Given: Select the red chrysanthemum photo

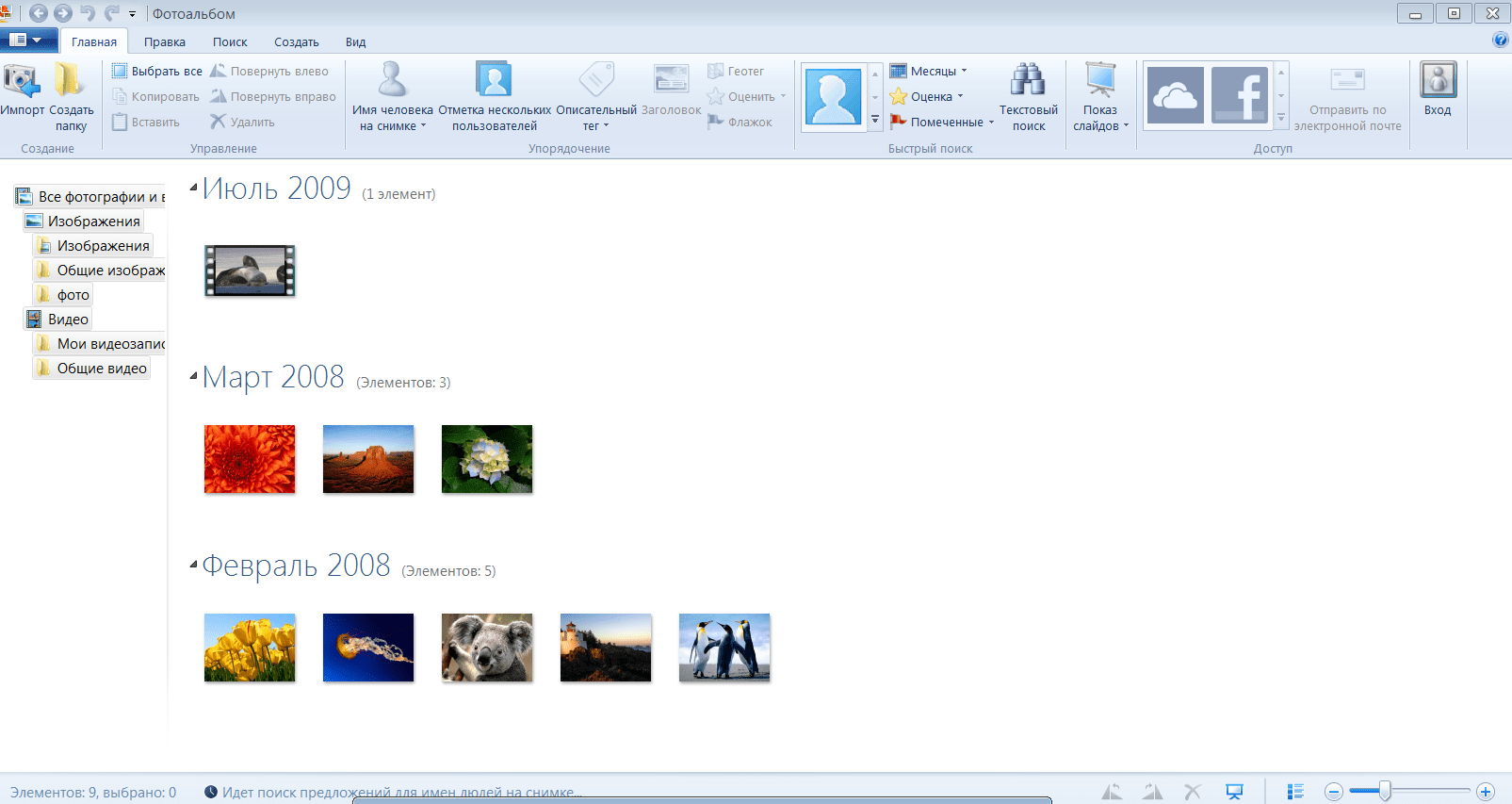Looking at the screenshot, I should [250, 459].
